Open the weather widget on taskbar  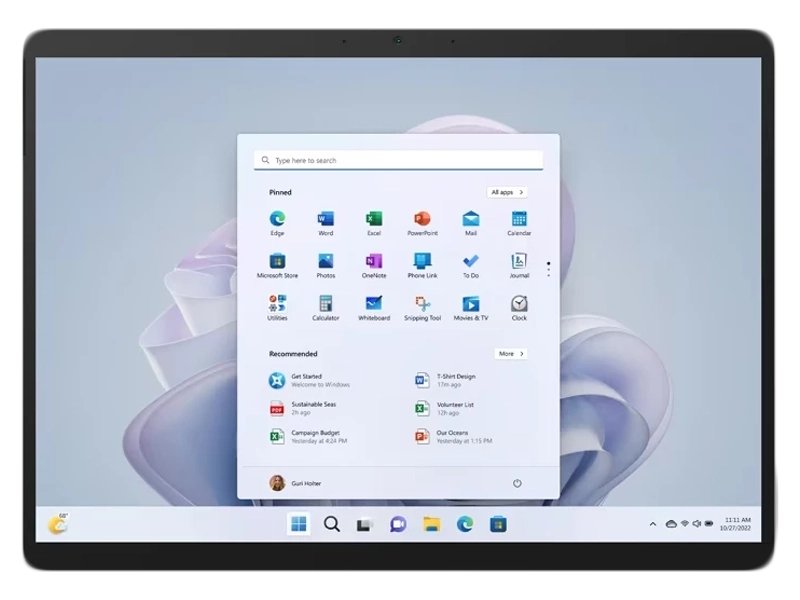coord(58,524)
